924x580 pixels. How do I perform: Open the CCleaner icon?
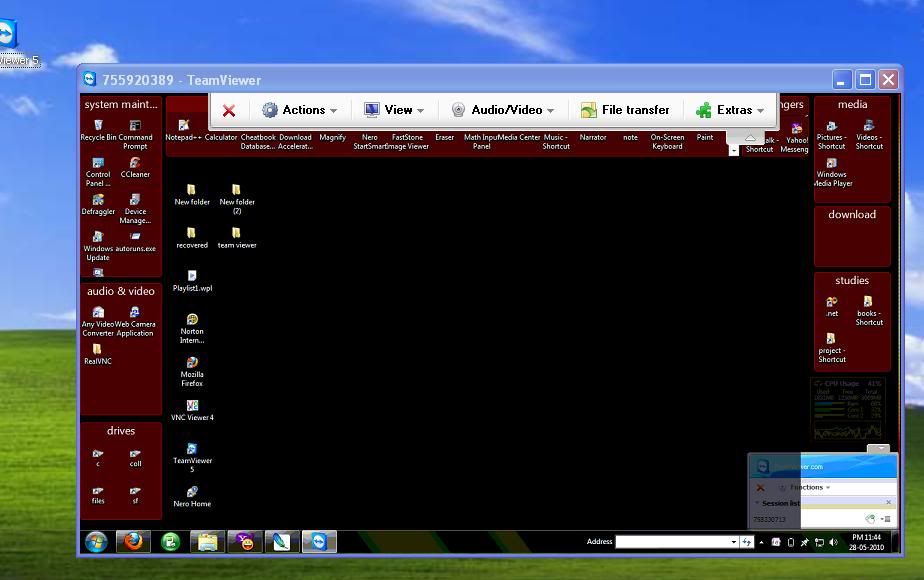pos(135,164)
